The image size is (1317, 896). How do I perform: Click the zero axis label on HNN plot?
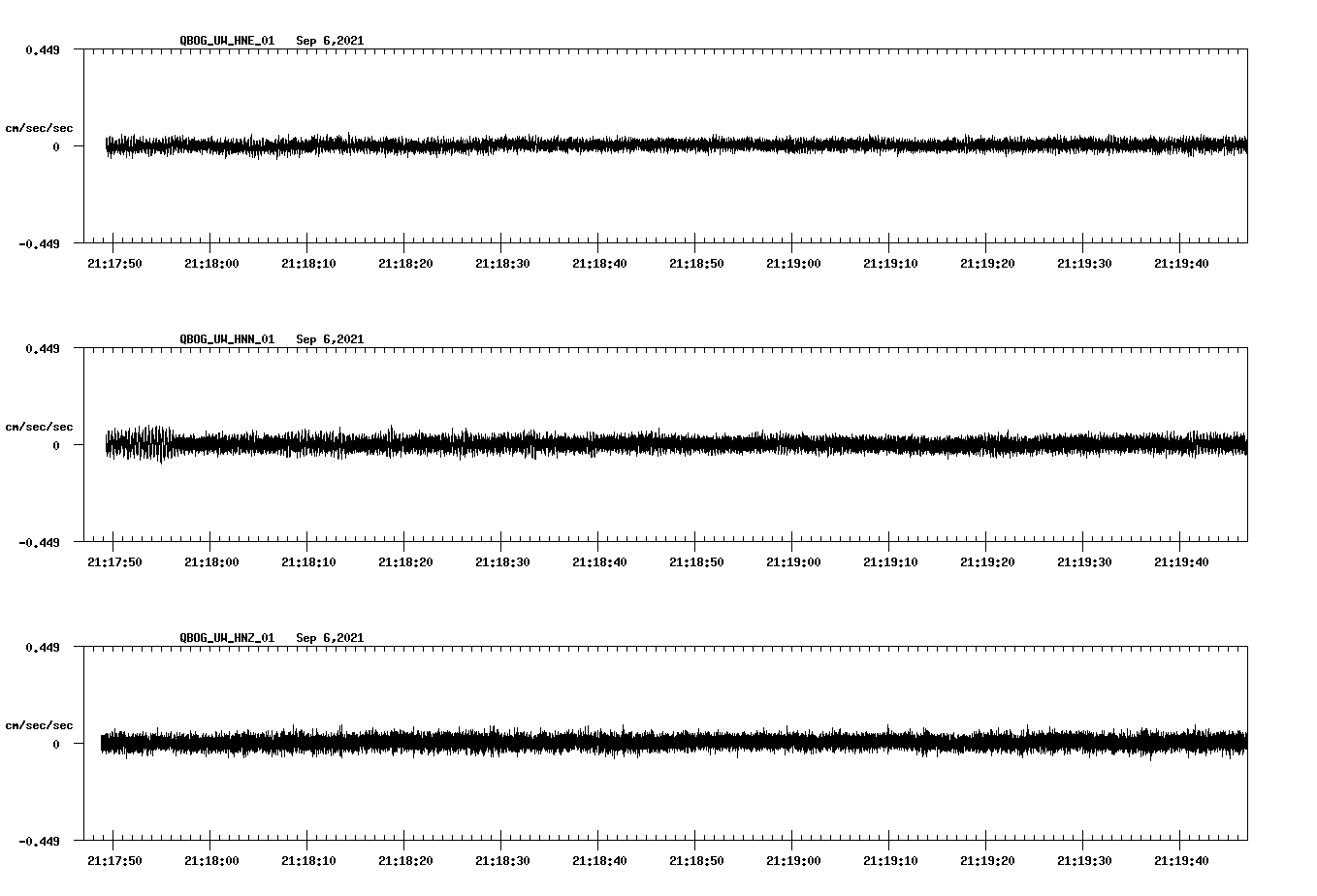56,445
